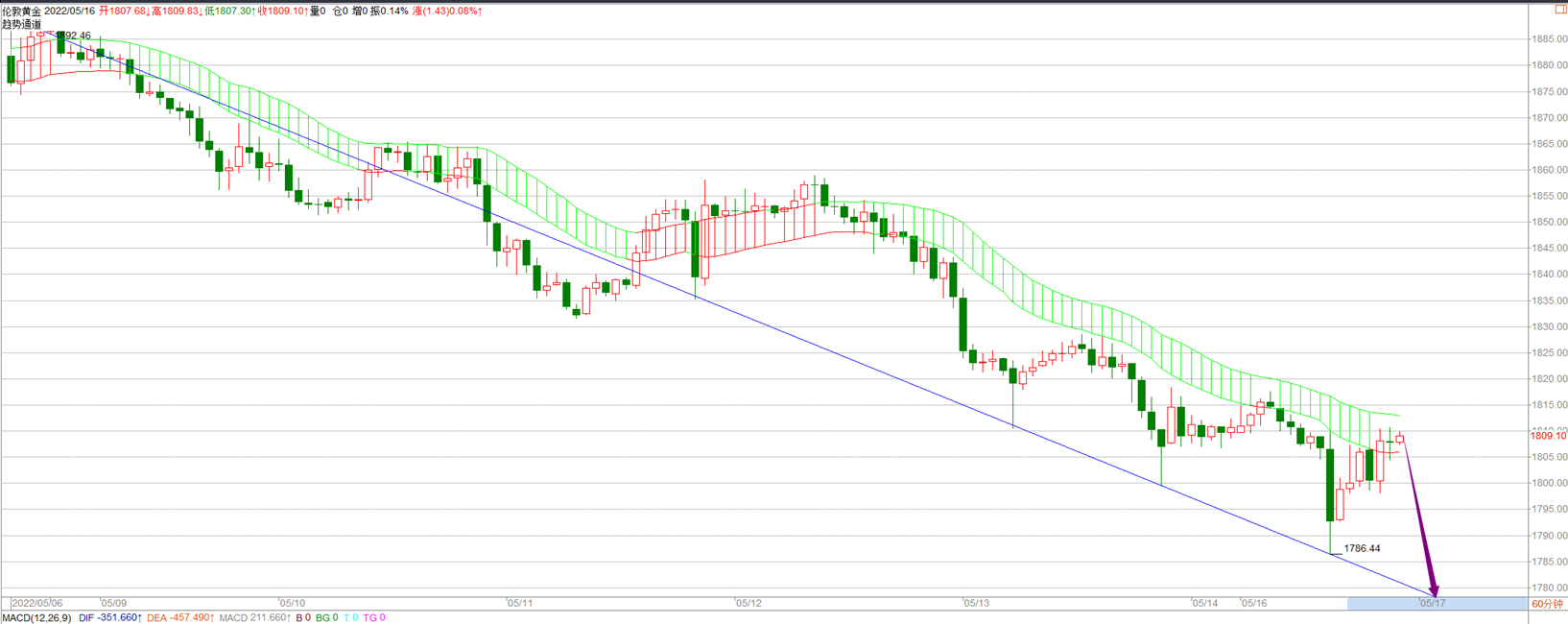1568x624 pixels.
Task: Click the 高1809.83 high price
Action: pos(177,11)
